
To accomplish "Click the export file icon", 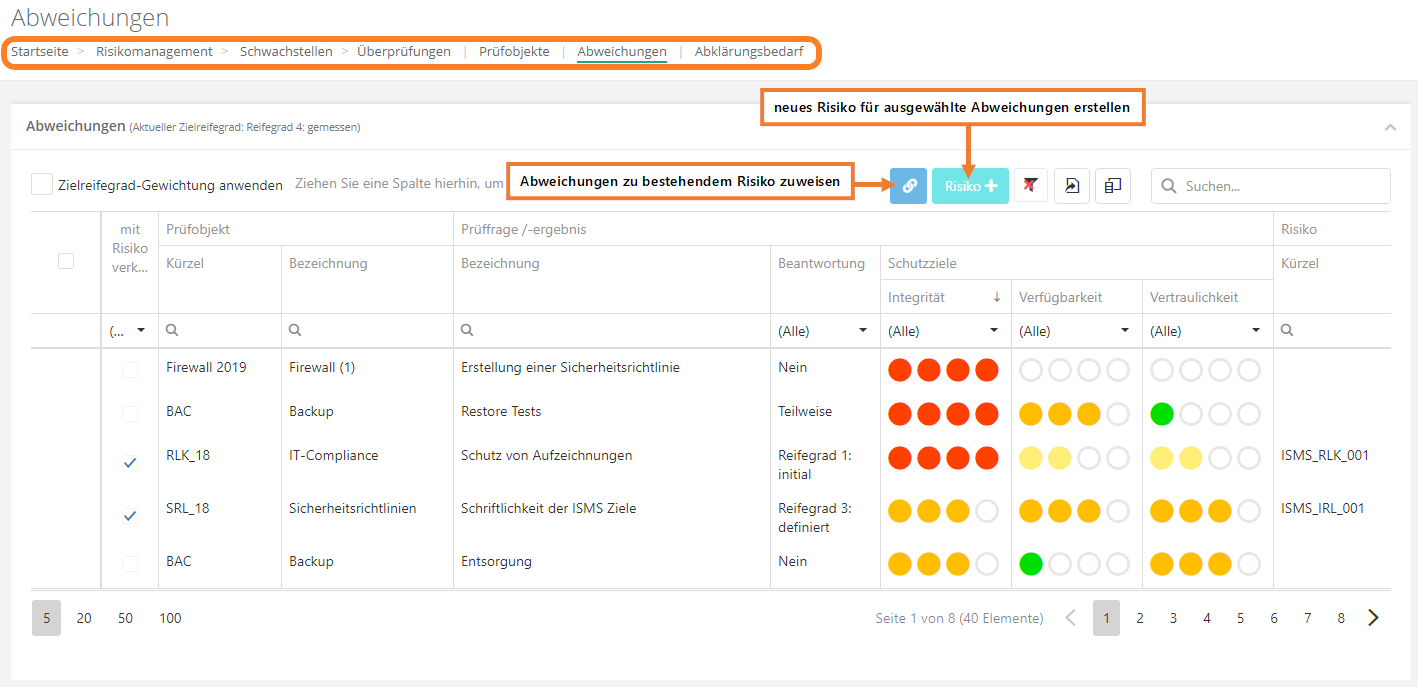I will pos(1071,186).
